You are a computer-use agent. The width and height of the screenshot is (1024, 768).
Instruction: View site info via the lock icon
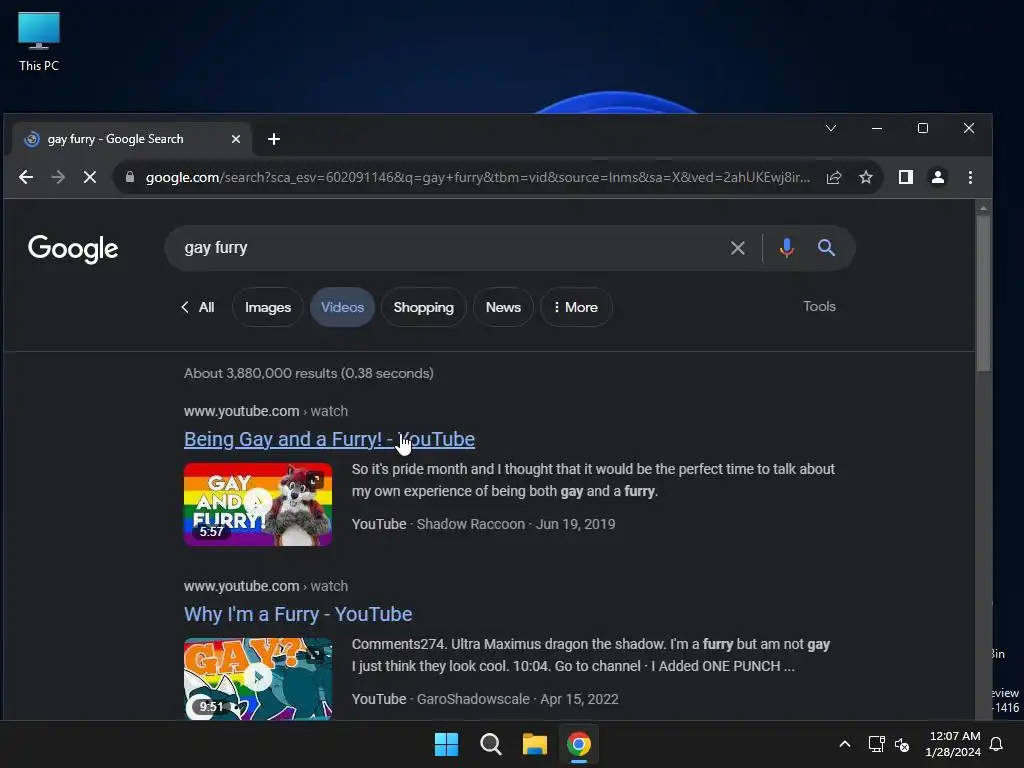pos(130,177)
